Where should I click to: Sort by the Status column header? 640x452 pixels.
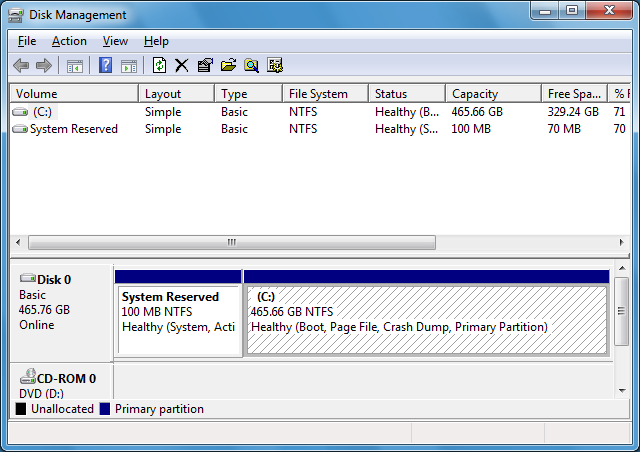click(407, 94)
